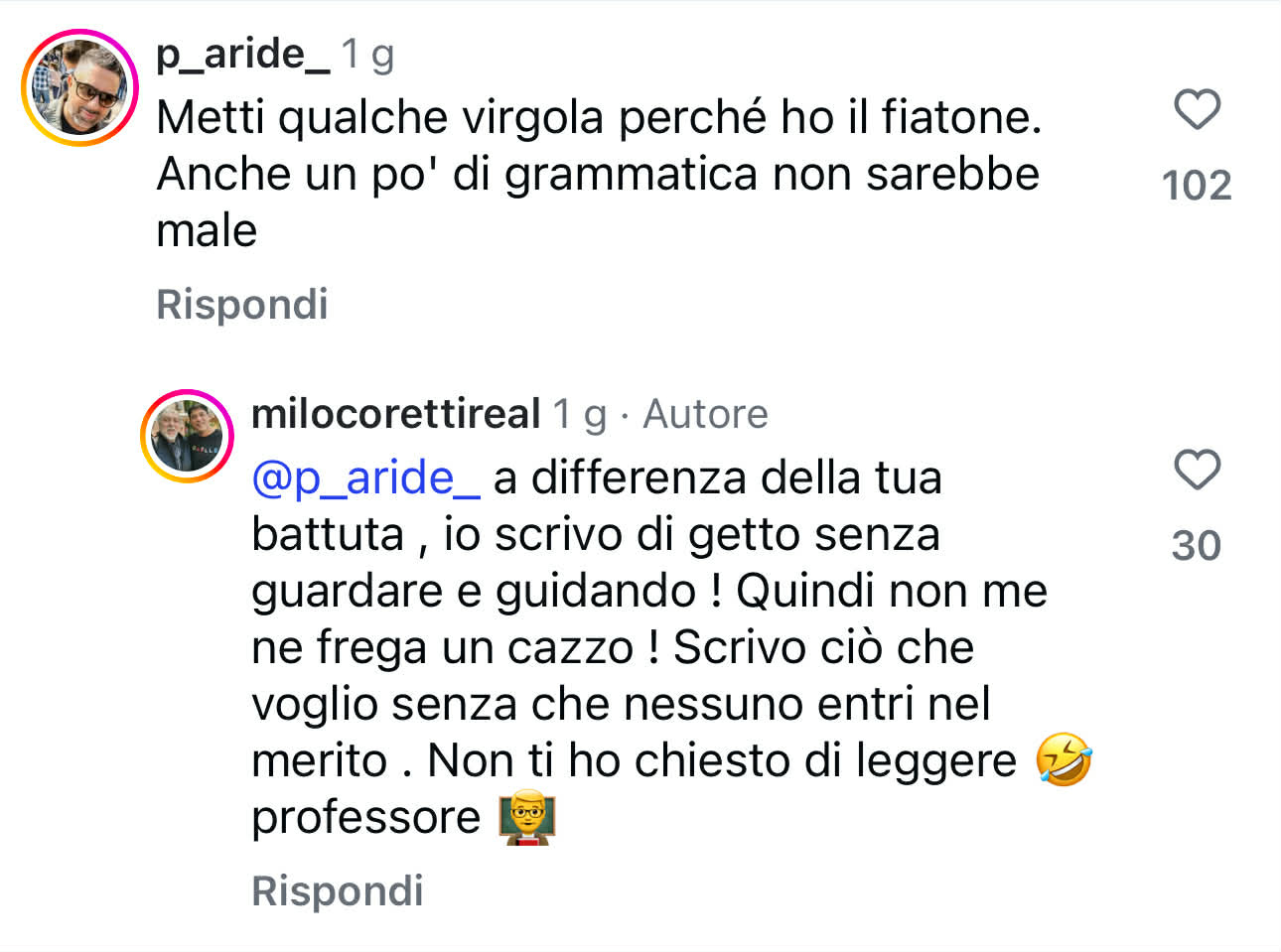
Task: Go to milocorettireal's profile via username
Action: pyautogui.click(x=395, y=414)
